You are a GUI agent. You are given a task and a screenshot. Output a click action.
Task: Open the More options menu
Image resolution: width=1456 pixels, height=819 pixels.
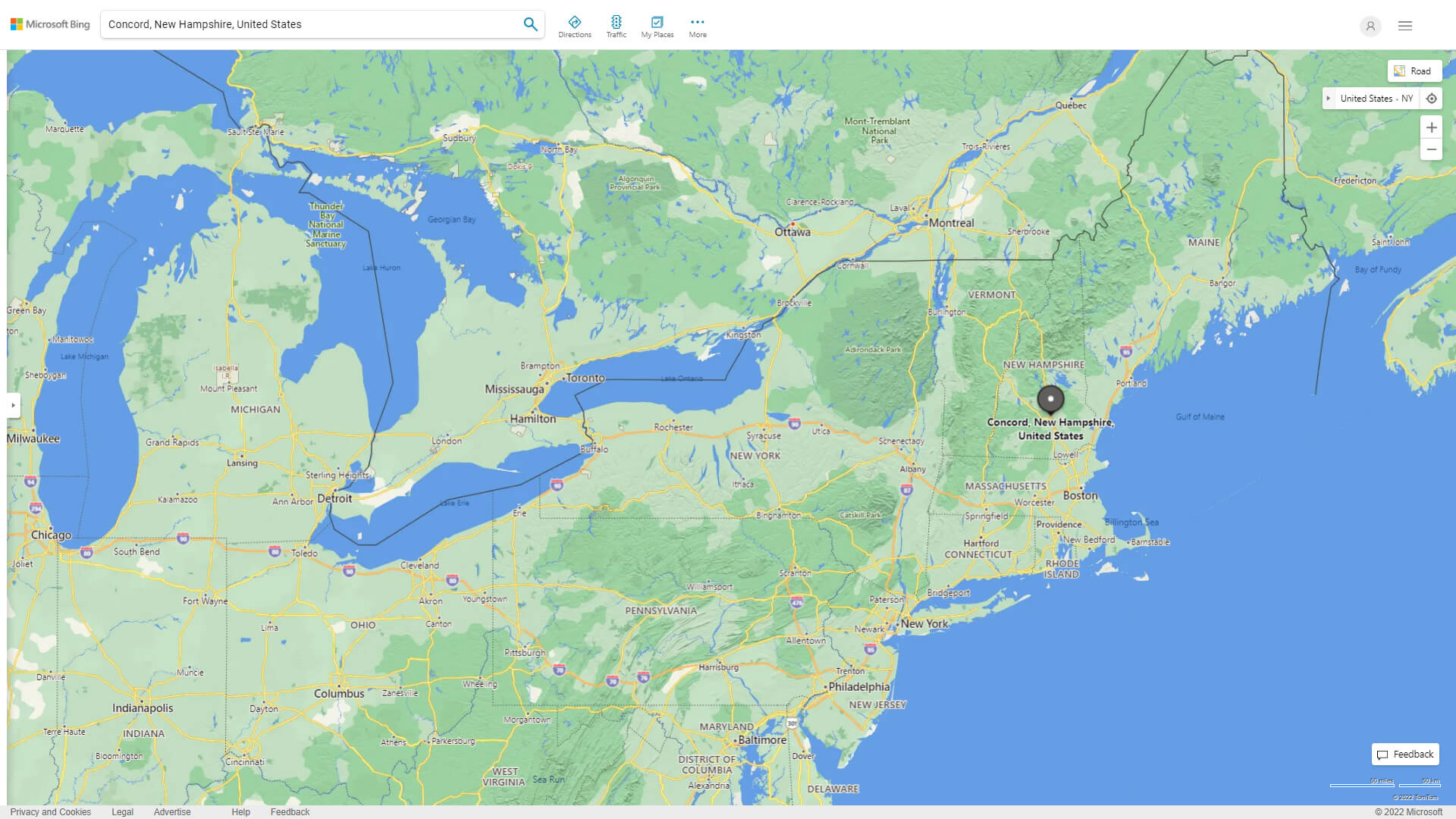(x=697, y=25)
